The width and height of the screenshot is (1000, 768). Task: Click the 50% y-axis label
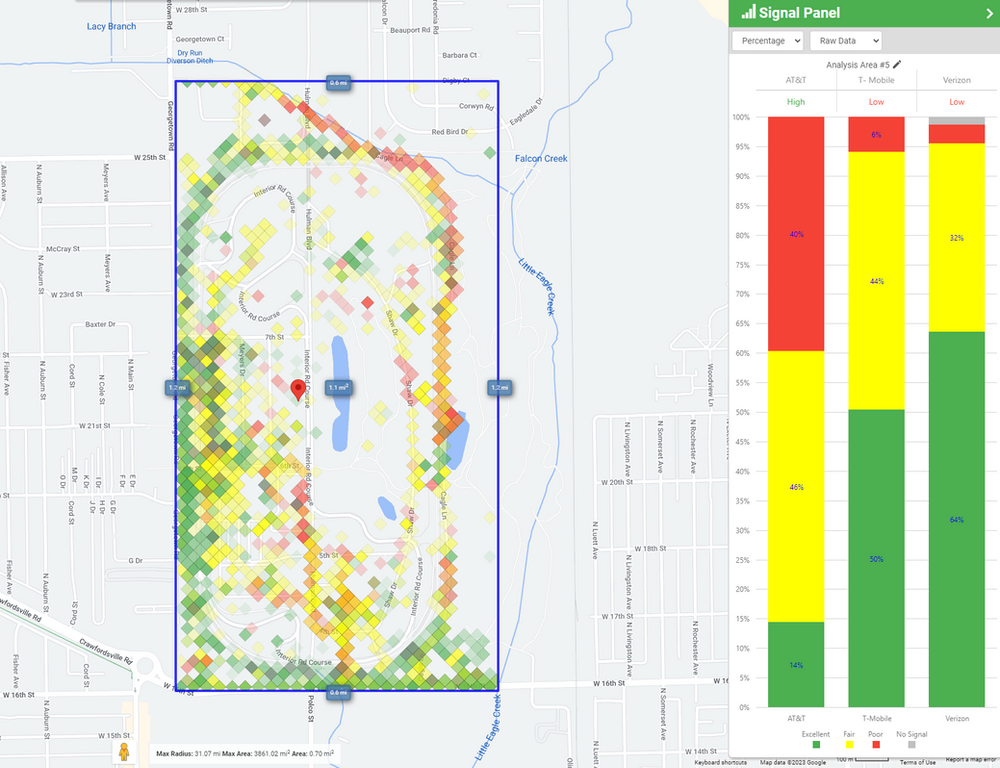click(742, 413)
